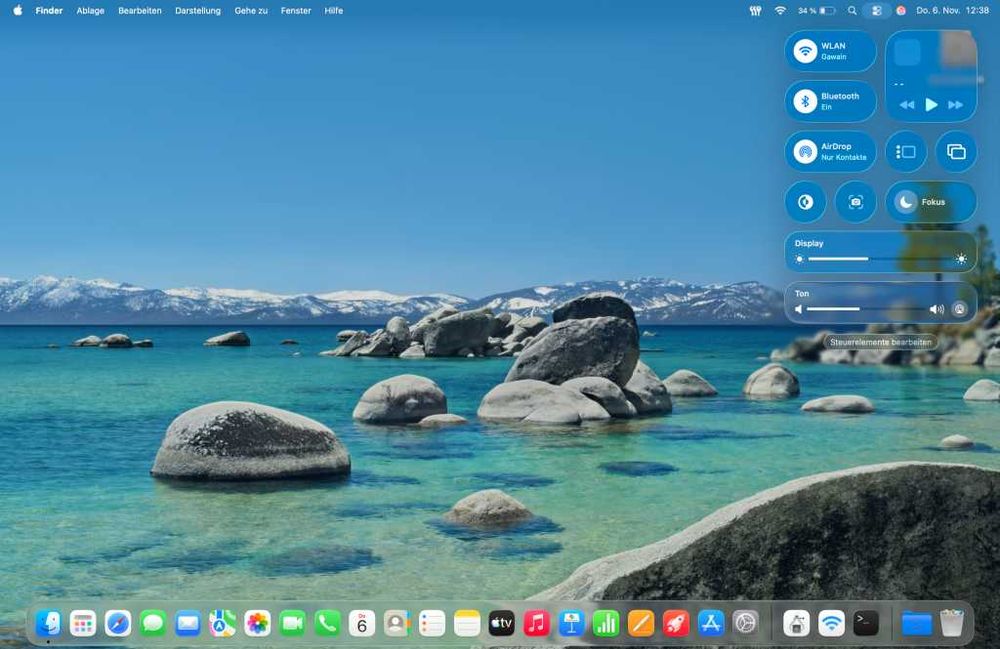1000x649 pixels.
Task: Toggle Stage Manager in Control Center
Action: tap(906, 152)
